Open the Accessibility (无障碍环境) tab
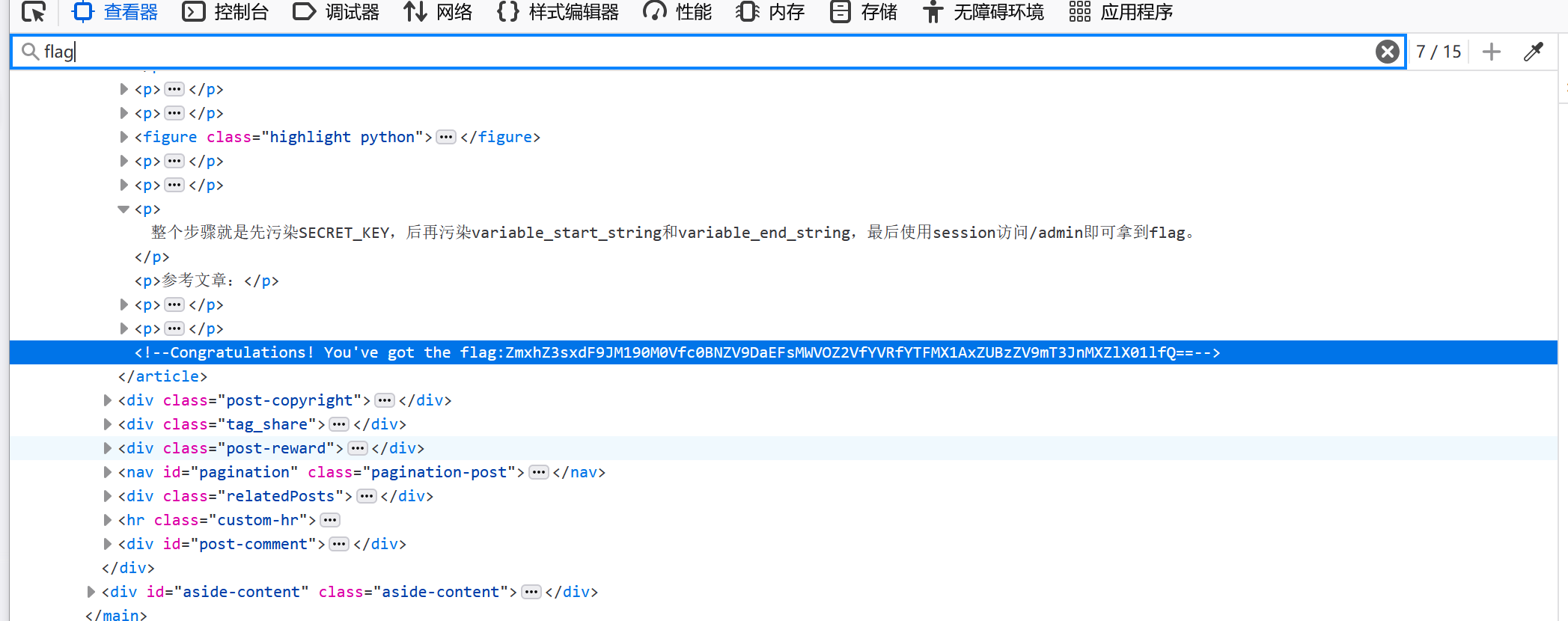1568x621 pixels. pos(983,12)
